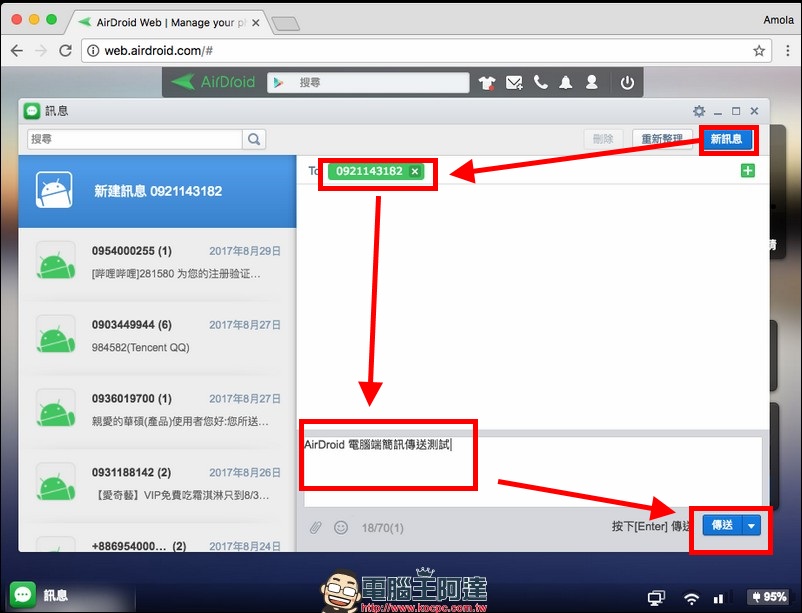Screen dimensions: 802x613
Task: Click the avatar of 0936019700
Action: point(56,410)
